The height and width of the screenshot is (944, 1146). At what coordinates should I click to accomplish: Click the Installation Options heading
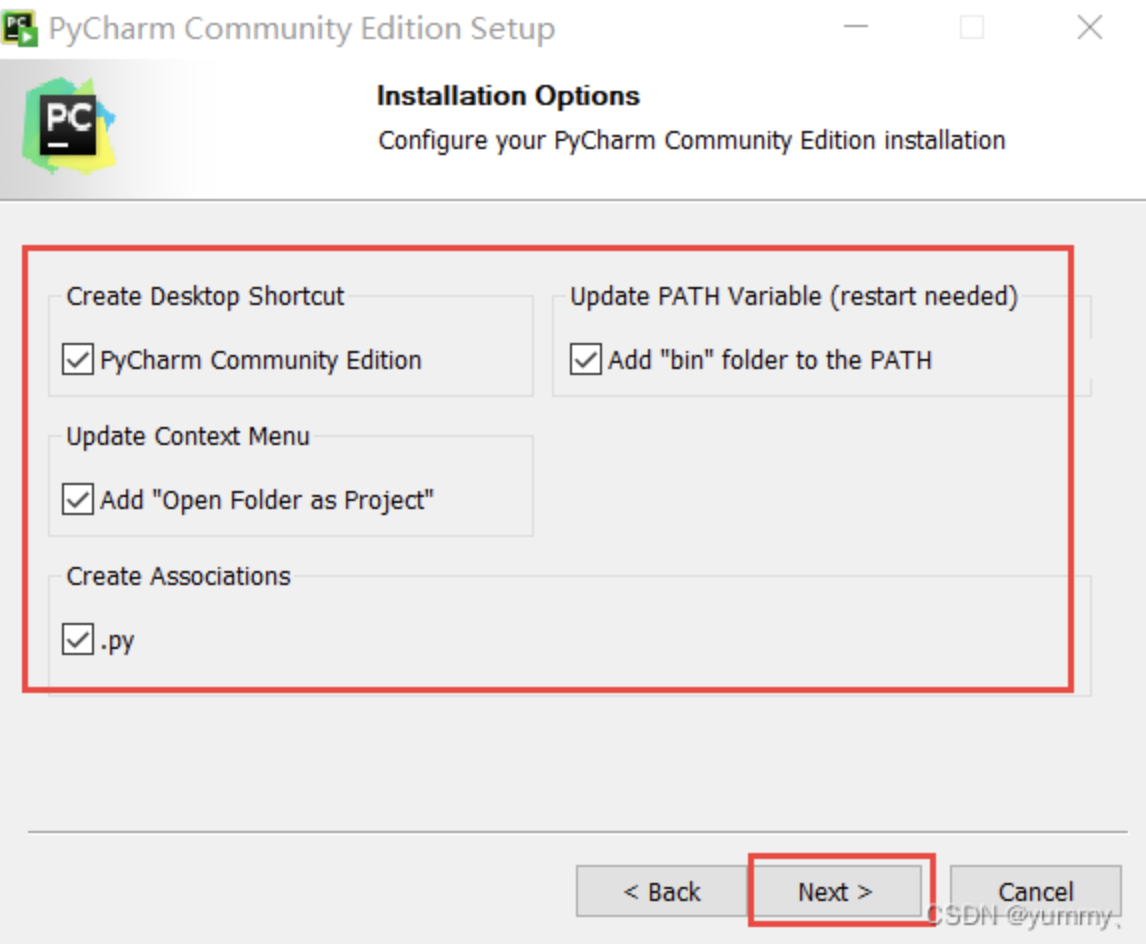click(x=508, y=96)
